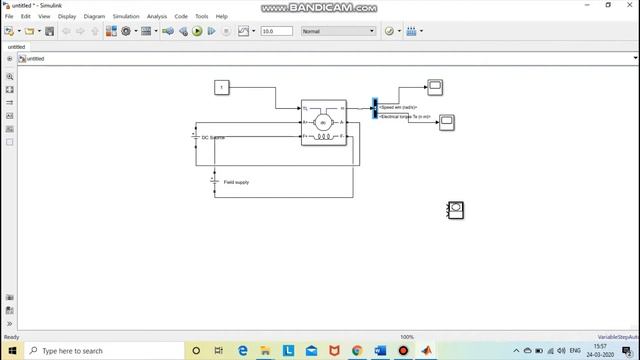The height and width of the screenshot is (360, 640).
Task: Click the Windows Start button
Action: click(12, 351)
